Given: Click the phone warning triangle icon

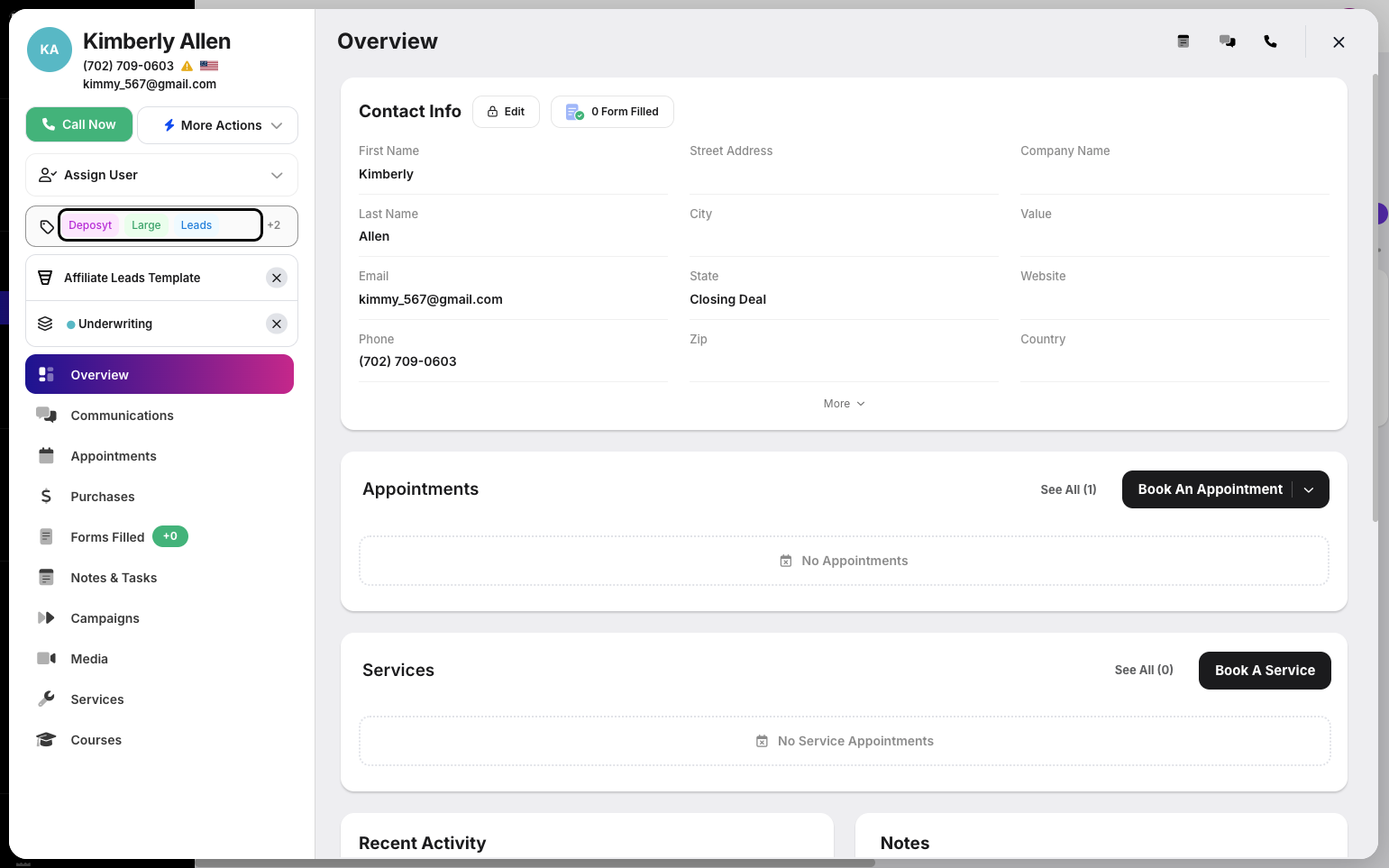Looking at the screenshot, I should tap(187, 66).
